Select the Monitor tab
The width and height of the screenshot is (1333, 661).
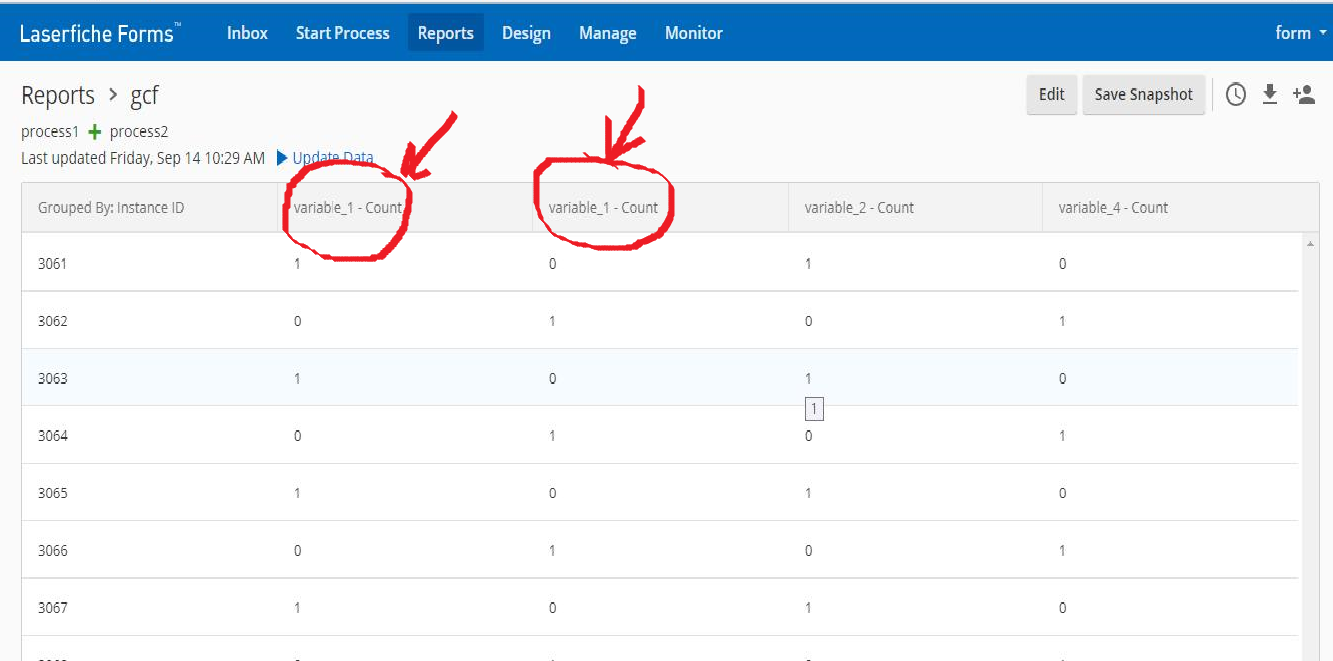point(693,33)
